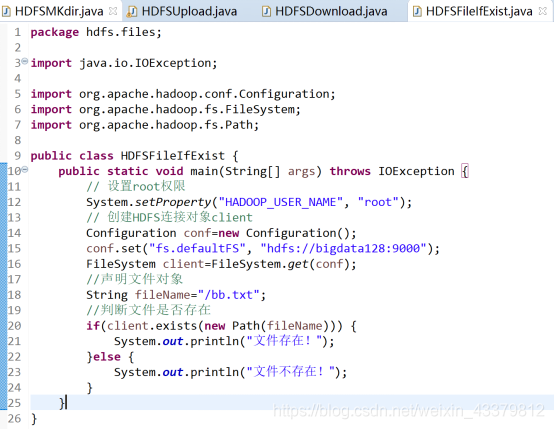Click 'java.io.IOException;' import text
Screen dimensions: 554x429
(x=148, y=63)
